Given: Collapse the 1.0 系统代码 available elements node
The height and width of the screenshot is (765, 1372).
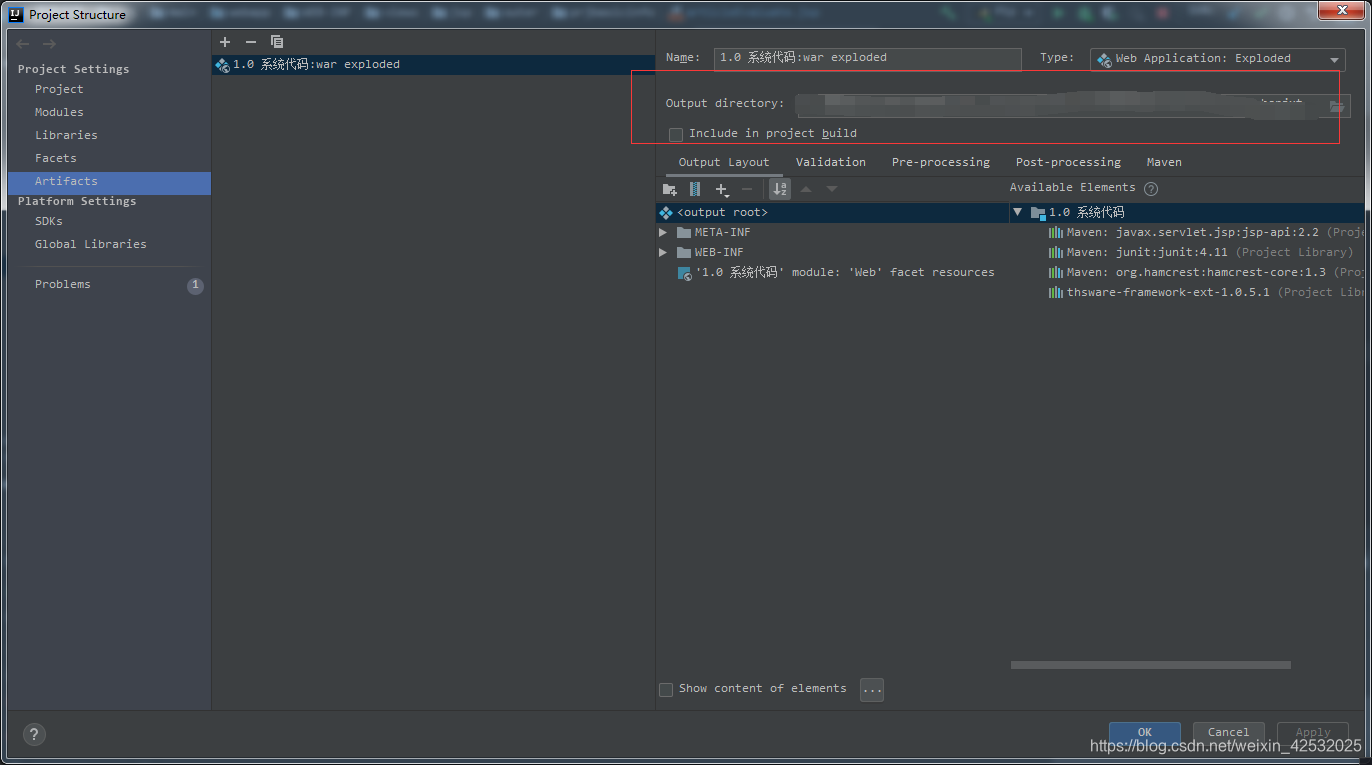Looking at the screenshot, I should pyautogui.click(x=1018, y=212).
